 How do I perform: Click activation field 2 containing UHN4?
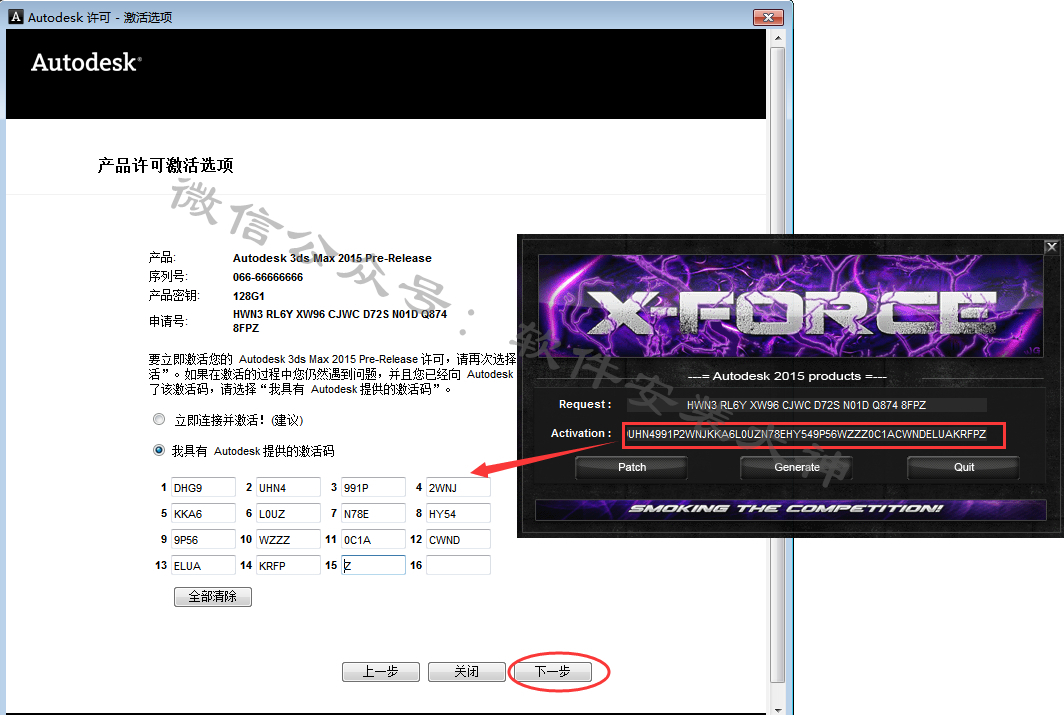point(288,488)
